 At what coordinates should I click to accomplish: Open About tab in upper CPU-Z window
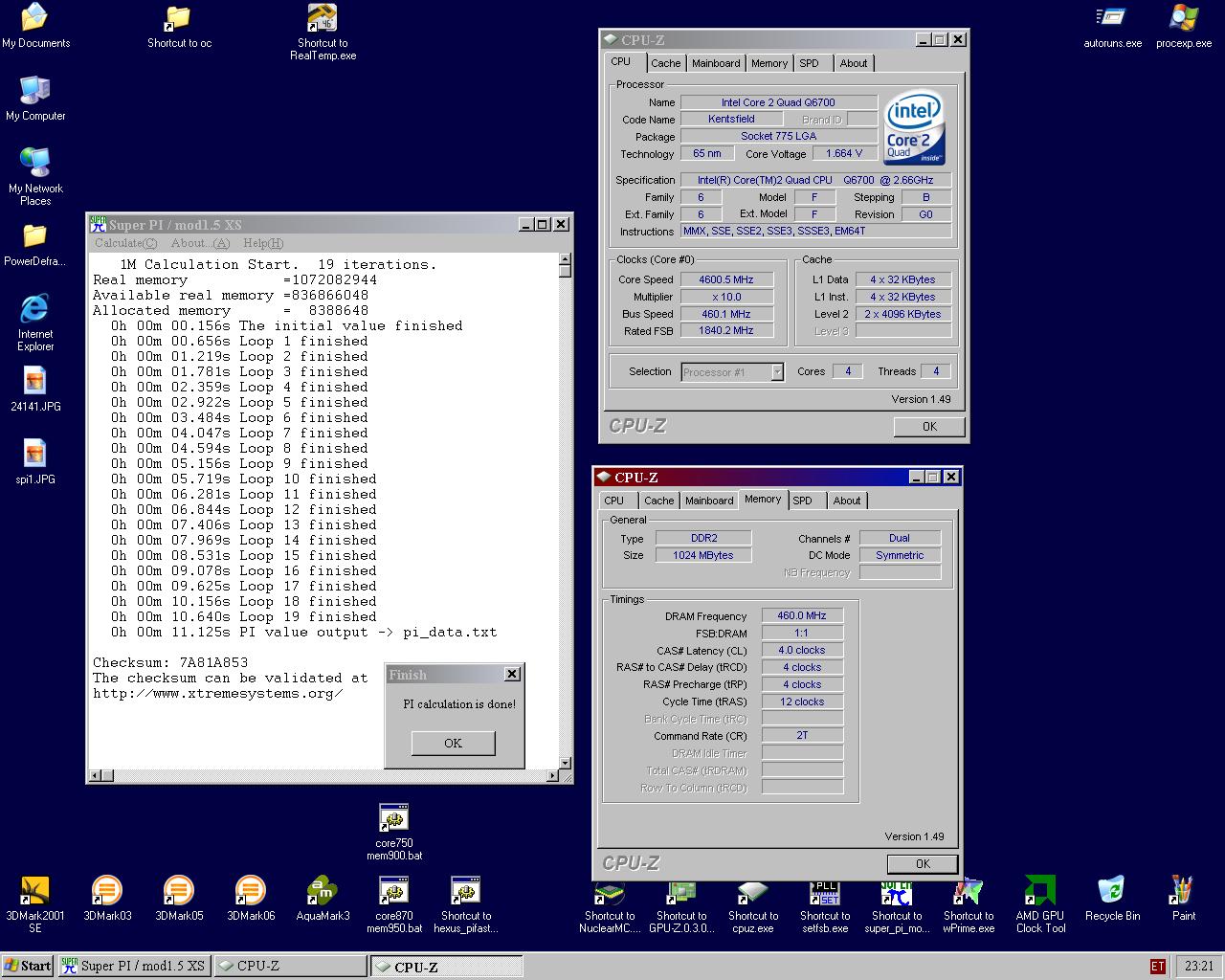pyautogui.click(x=854, y=63)
